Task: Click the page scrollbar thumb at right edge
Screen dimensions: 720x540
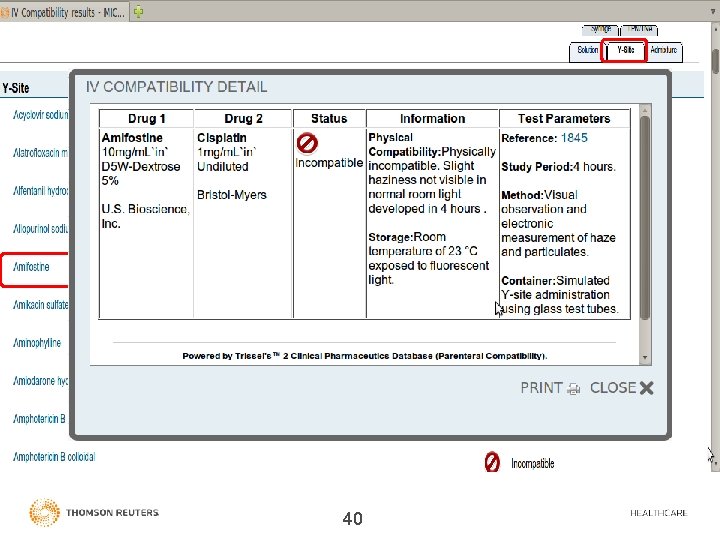Action: point(715,61)
